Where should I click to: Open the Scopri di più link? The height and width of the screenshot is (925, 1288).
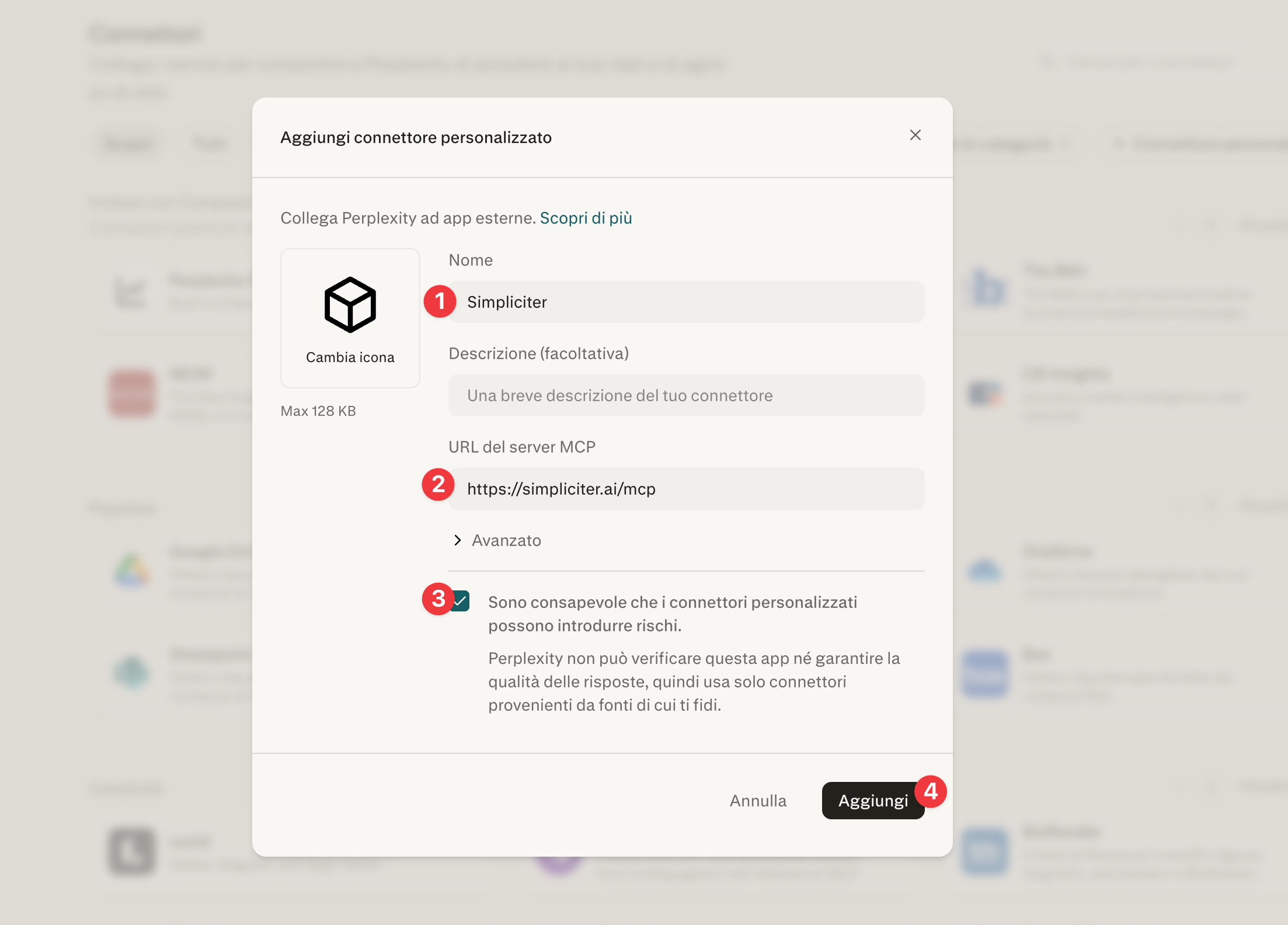tap(586, 218)
